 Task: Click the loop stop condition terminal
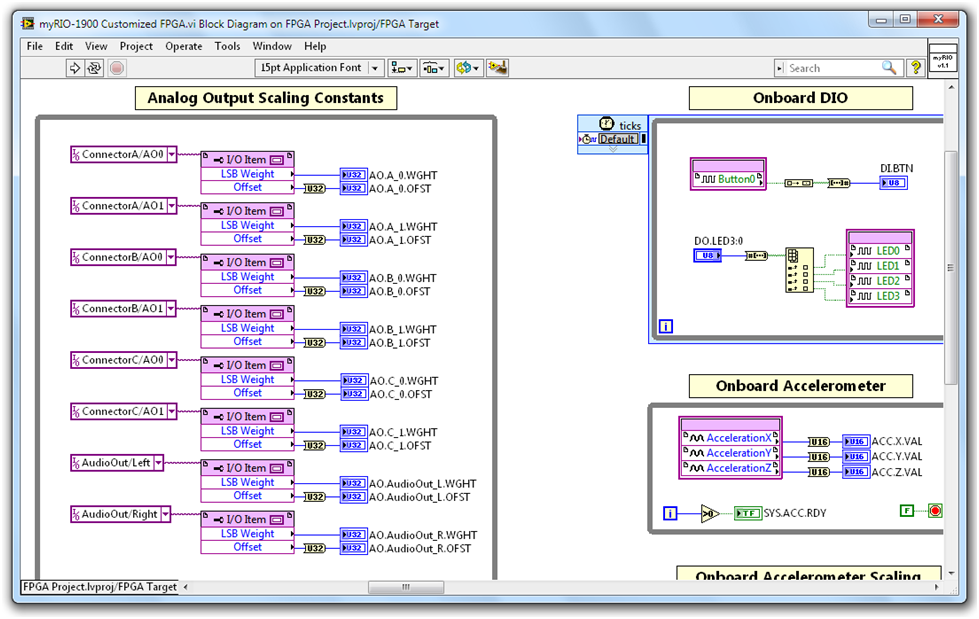click(x=935, y=512)
